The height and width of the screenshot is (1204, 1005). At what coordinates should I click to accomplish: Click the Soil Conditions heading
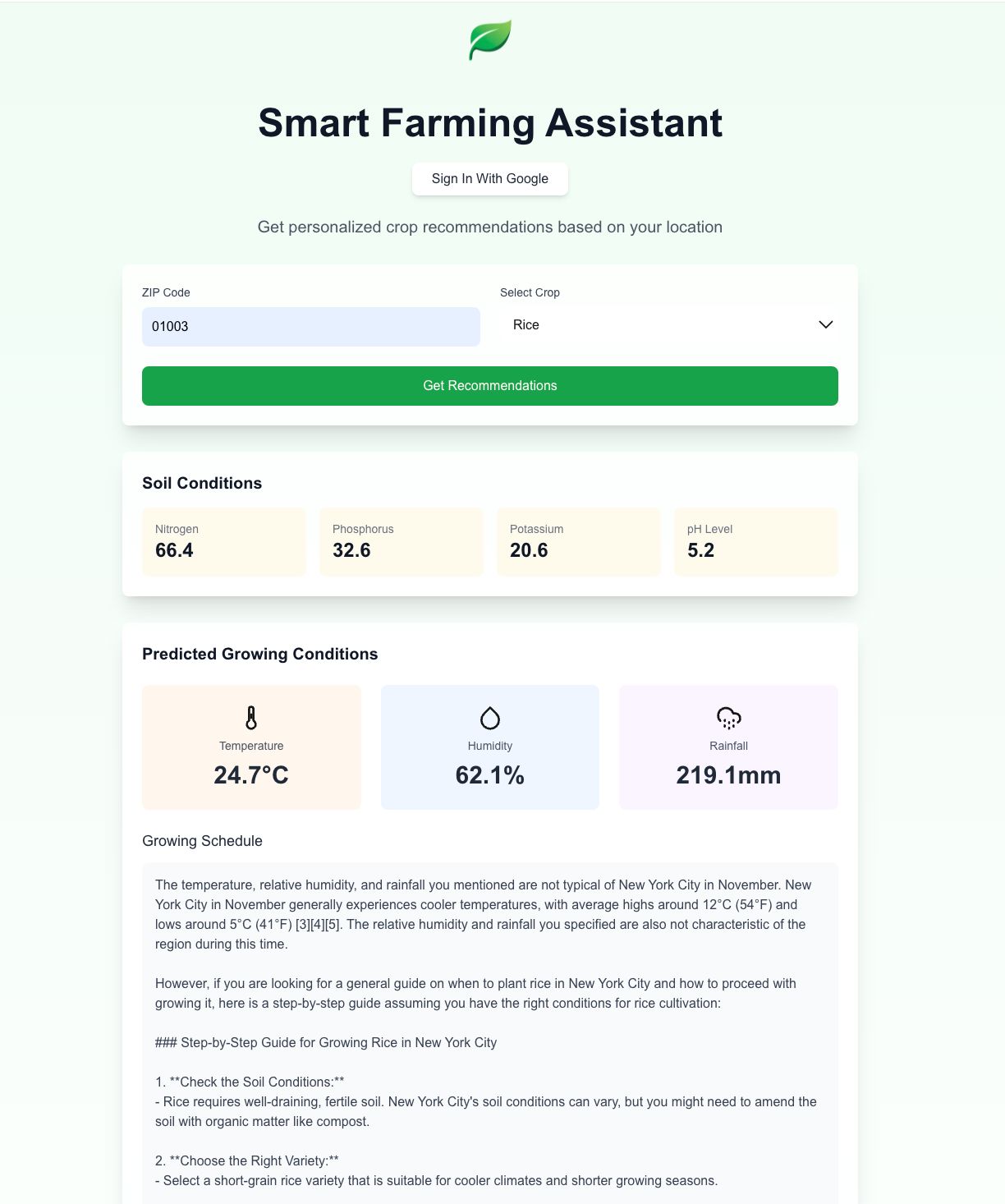(x=202, y=483)
